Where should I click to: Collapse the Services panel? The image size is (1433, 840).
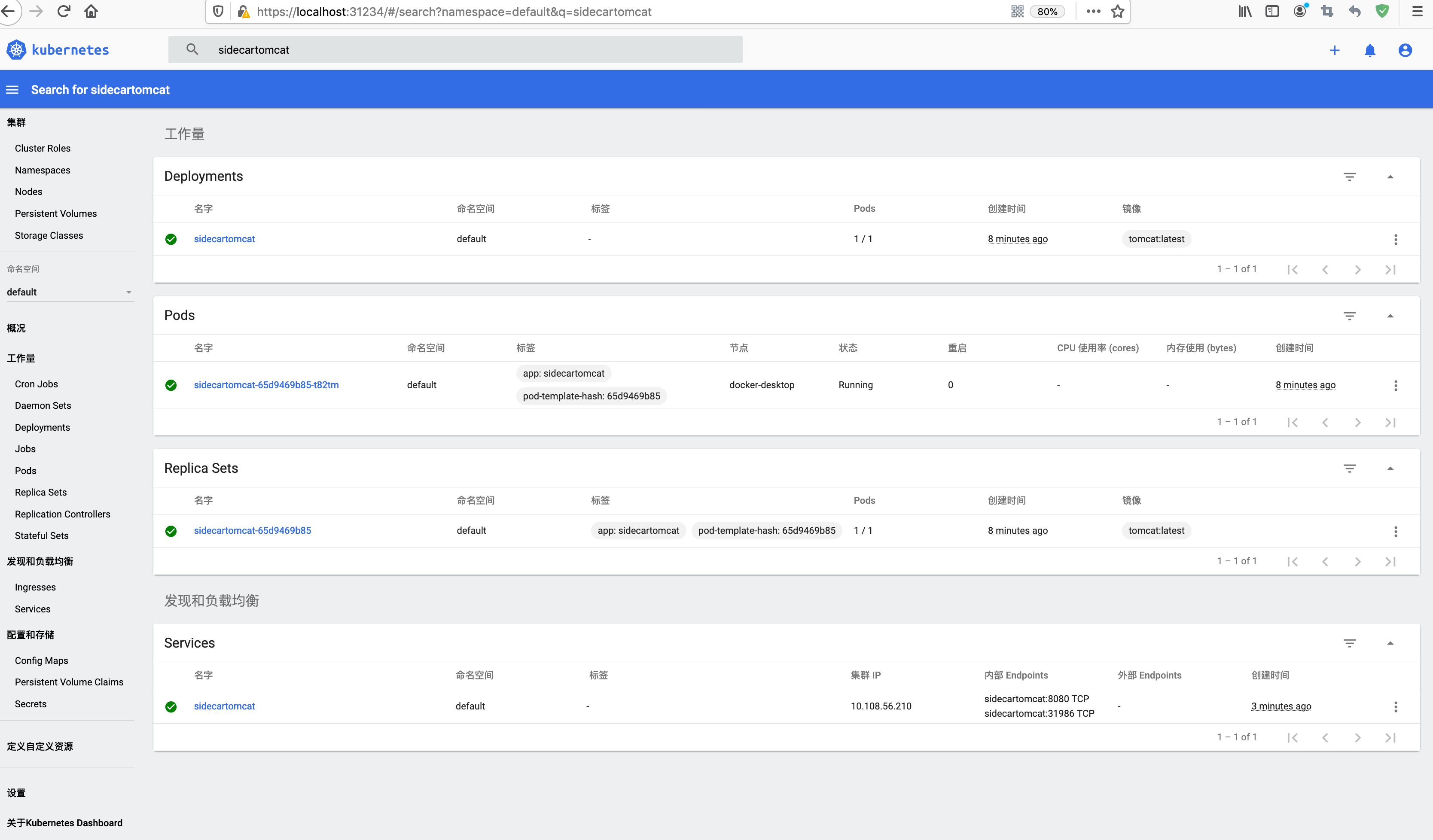1391,643
